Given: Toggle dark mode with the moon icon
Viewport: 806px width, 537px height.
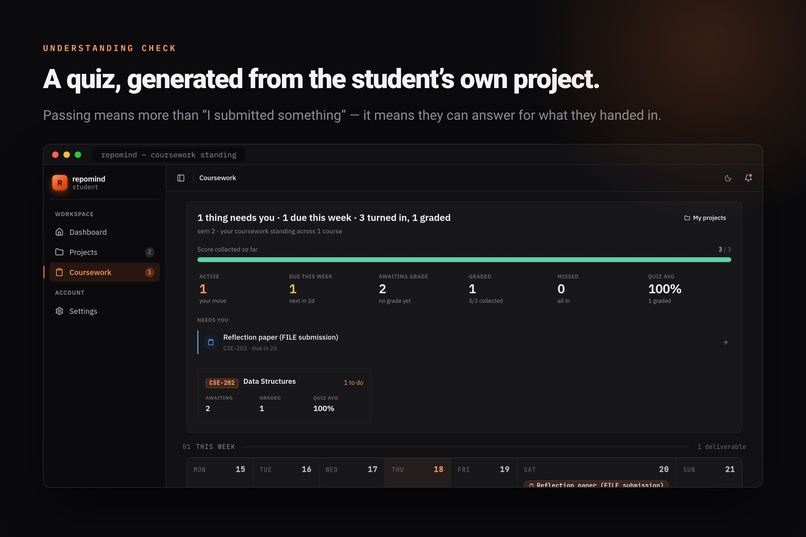Looking at the screenshot, I should [728, 178].
